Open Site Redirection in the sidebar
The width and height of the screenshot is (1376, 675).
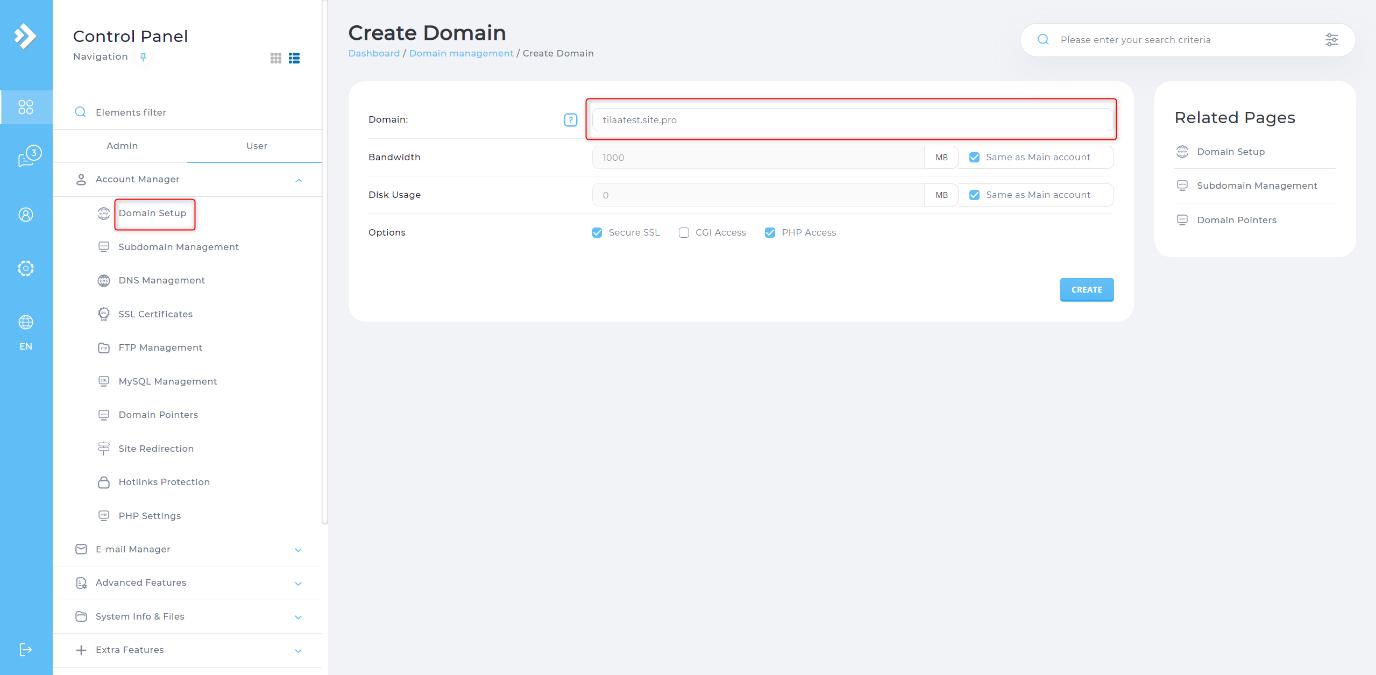156,449
